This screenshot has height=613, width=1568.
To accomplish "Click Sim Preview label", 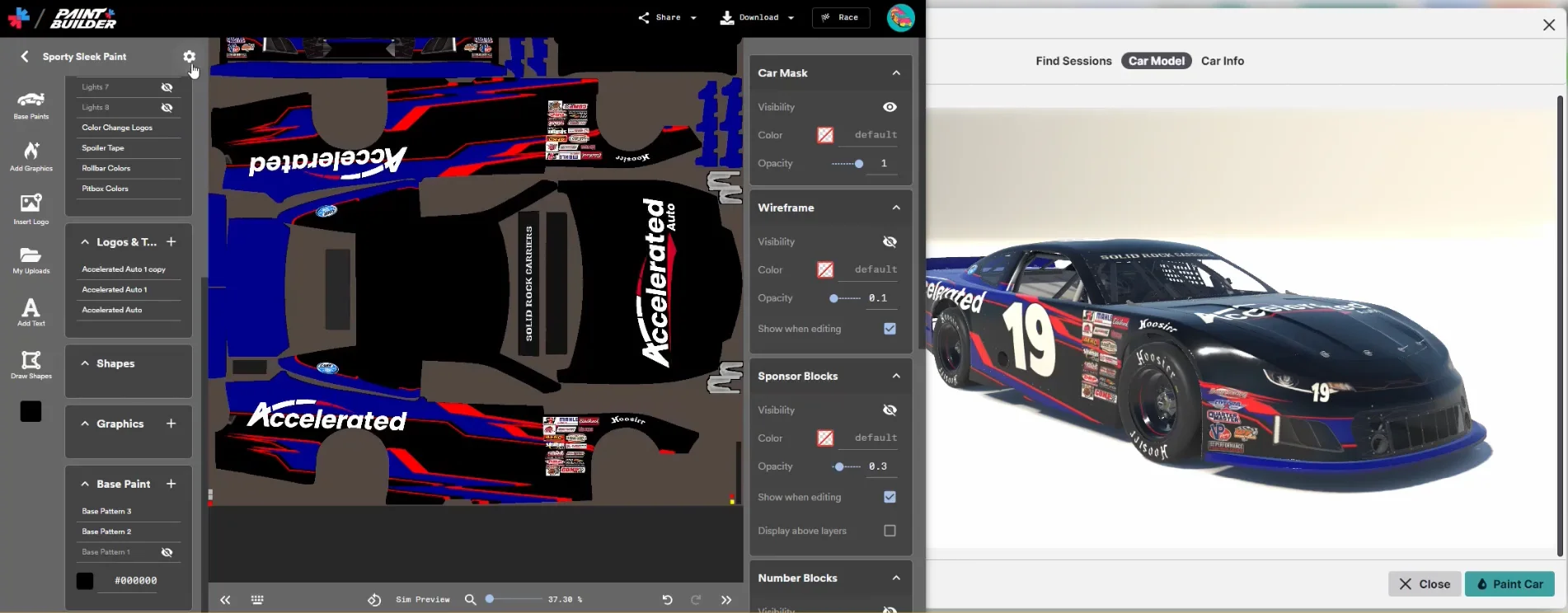I will (x=423, y=600).
